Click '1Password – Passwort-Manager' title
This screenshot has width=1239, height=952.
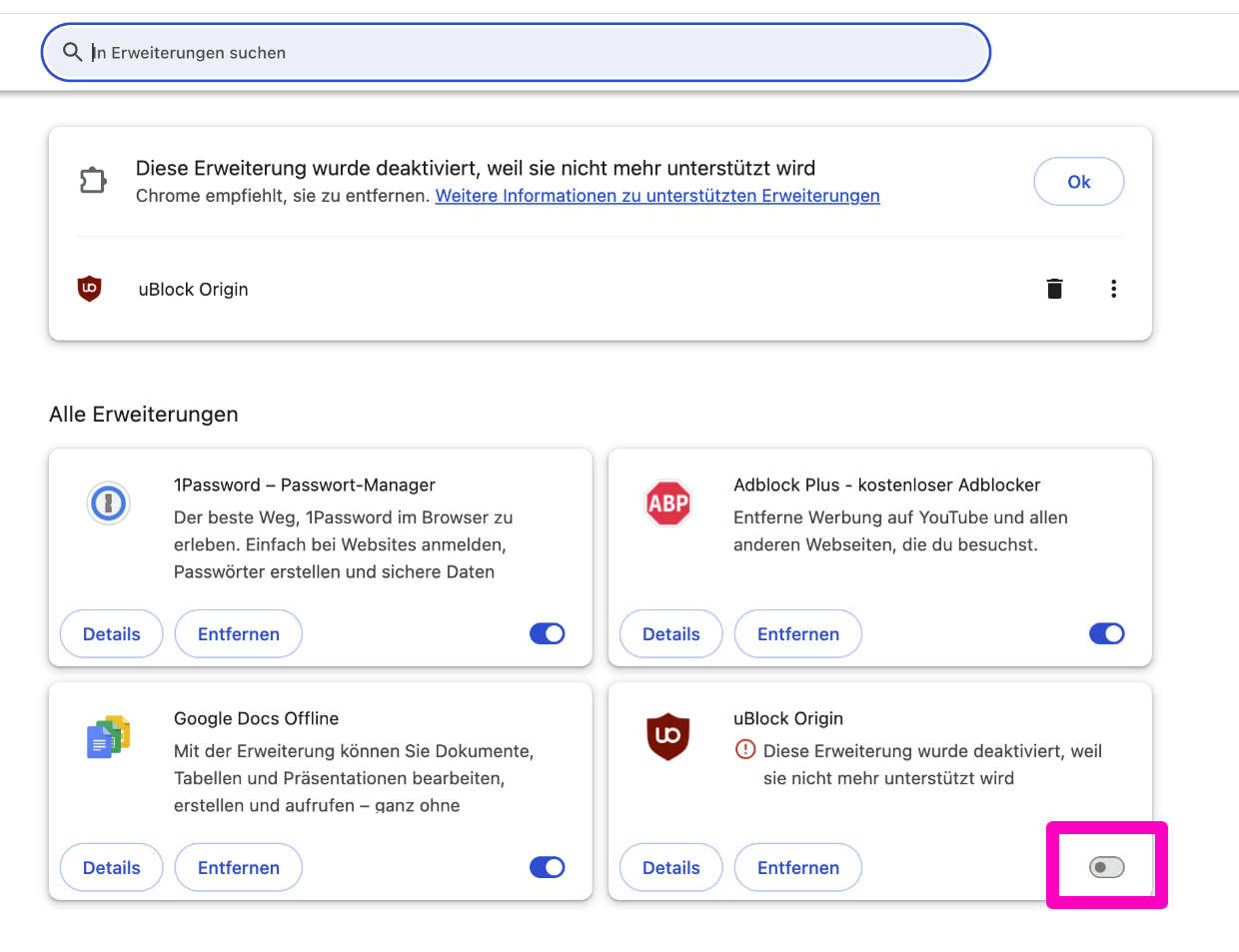[305, 484]
